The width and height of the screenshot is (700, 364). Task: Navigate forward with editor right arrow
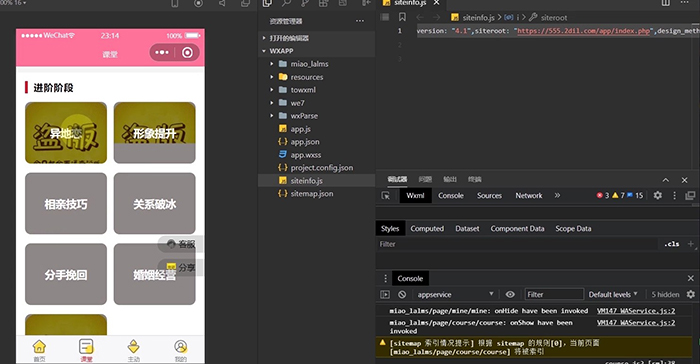[x=437, y=17]
